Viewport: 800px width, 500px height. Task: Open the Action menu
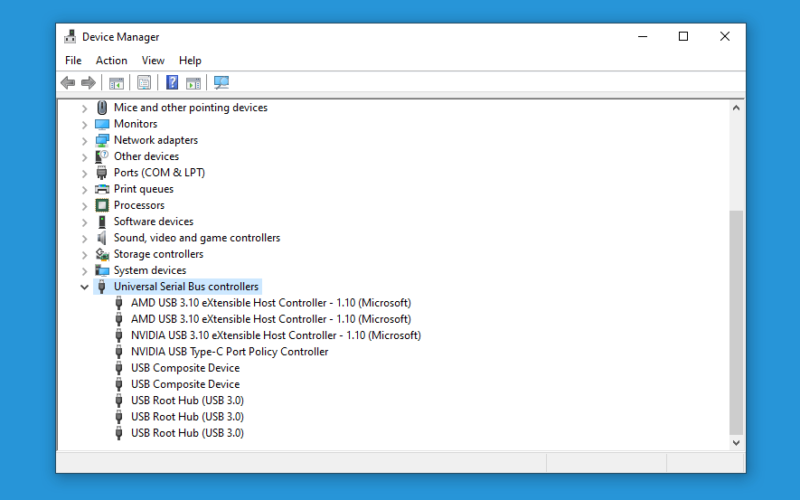tap(111, 60)
